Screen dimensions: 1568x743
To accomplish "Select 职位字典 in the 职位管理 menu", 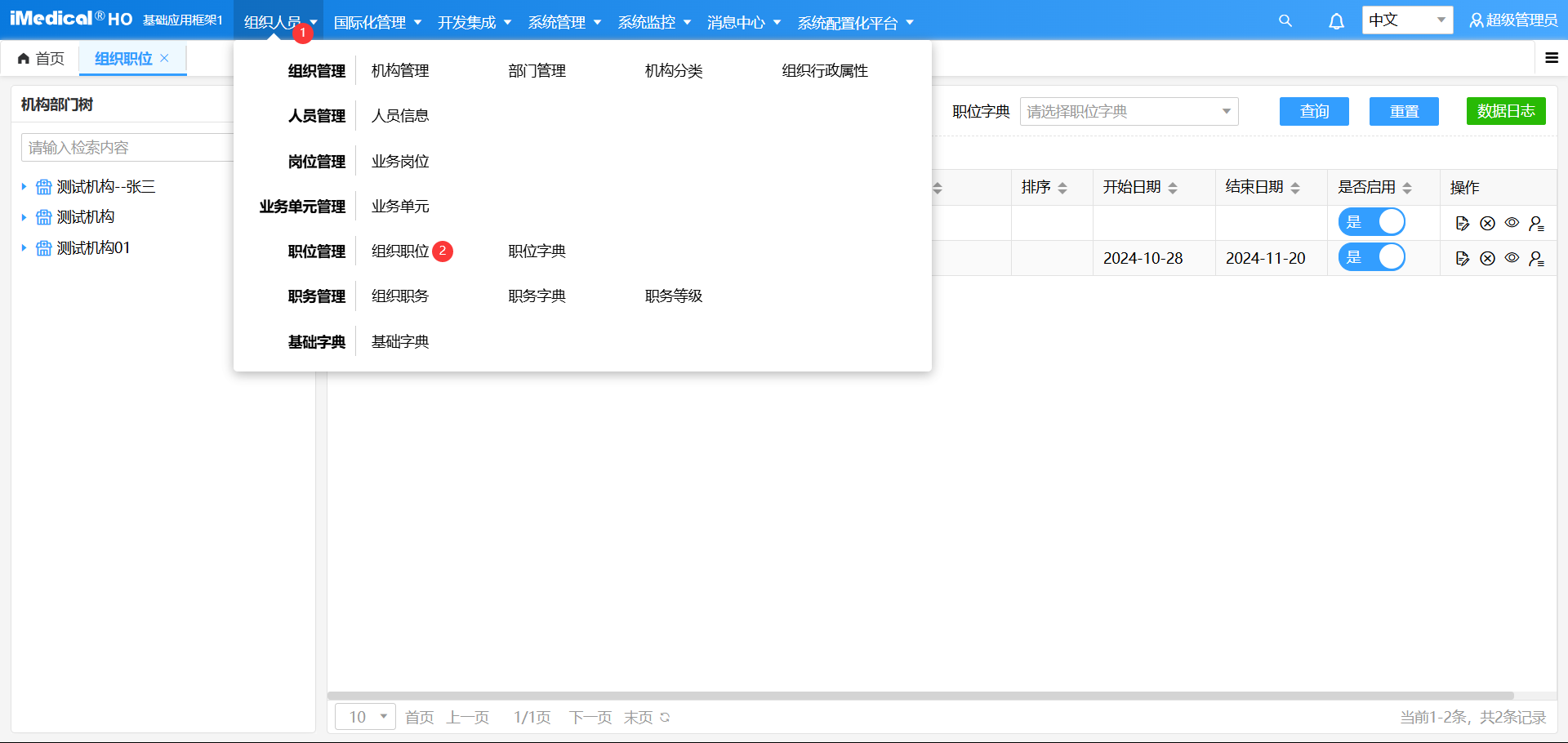I will click(x=537, y=251).
